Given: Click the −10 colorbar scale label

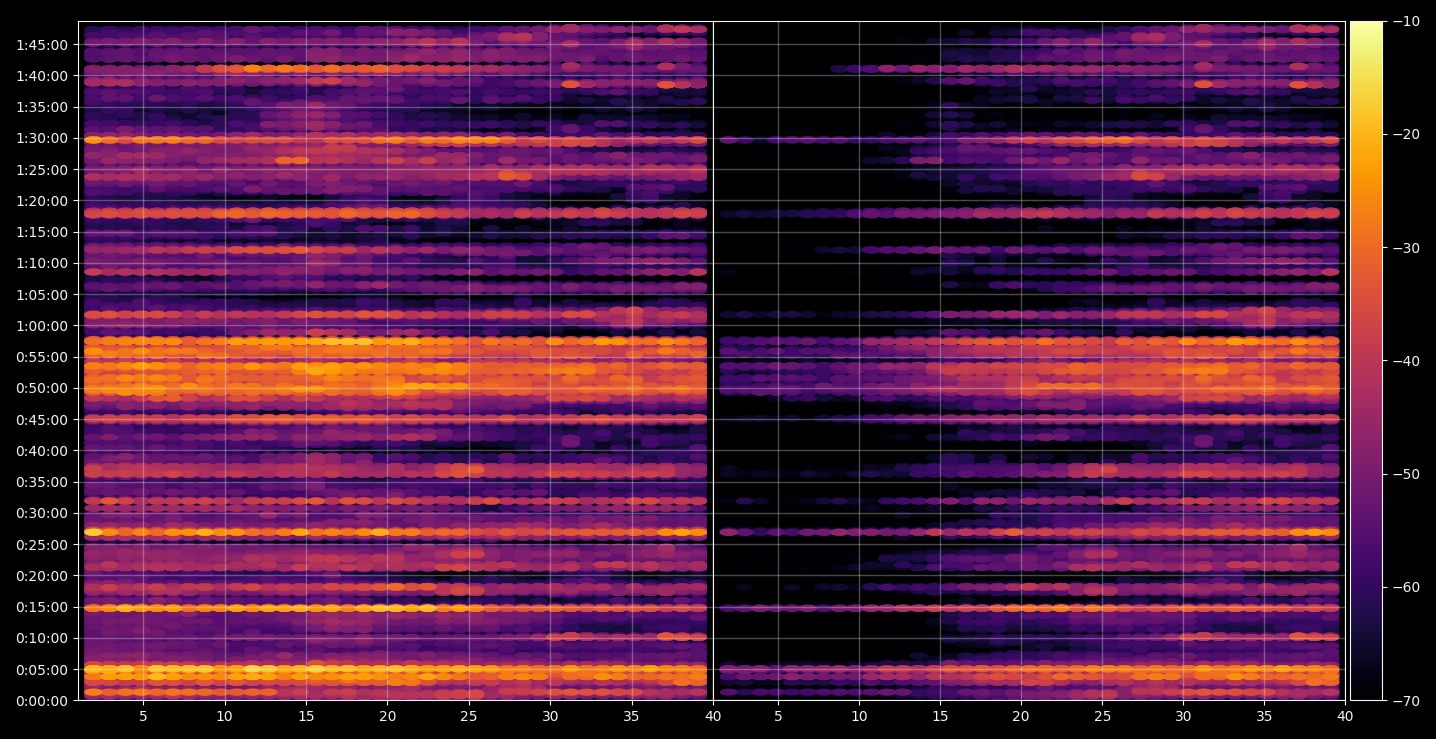Looking at the screenshot, I should (1406, 21).
